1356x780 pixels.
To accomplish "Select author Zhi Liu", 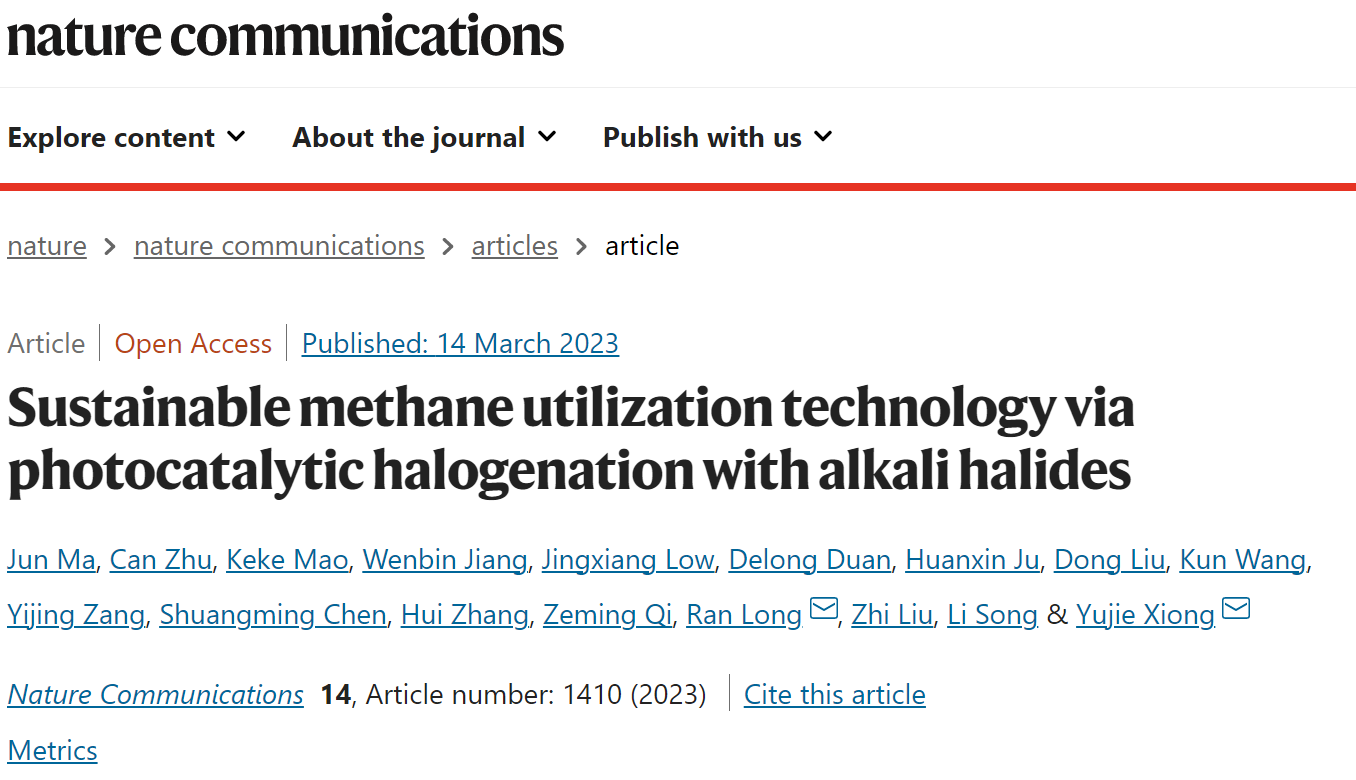I will [x=892, y=614].
